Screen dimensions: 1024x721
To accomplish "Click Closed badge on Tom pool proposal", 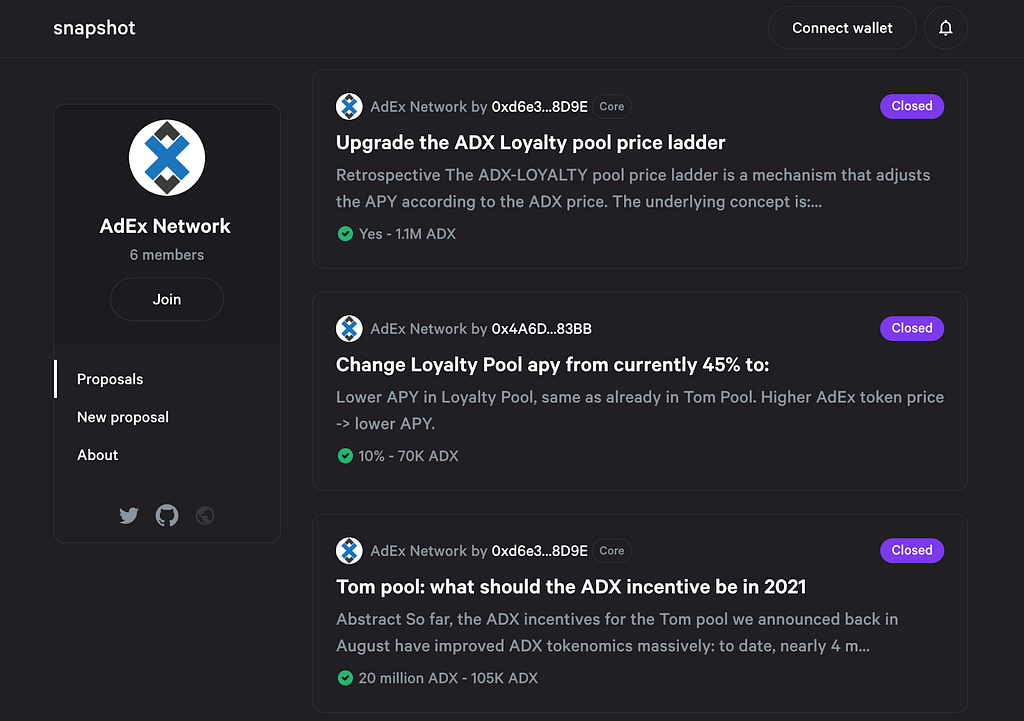I will (x=911, y=550).
